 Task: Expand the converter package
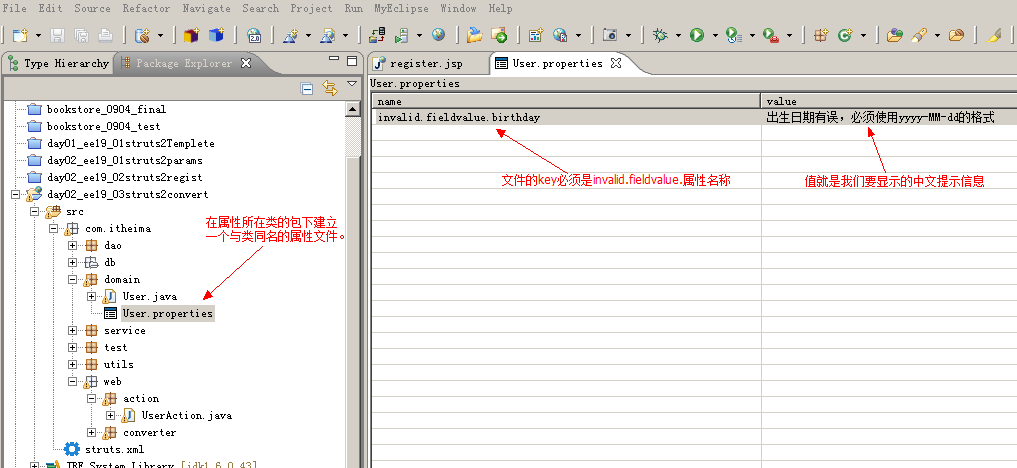[91, 432]
